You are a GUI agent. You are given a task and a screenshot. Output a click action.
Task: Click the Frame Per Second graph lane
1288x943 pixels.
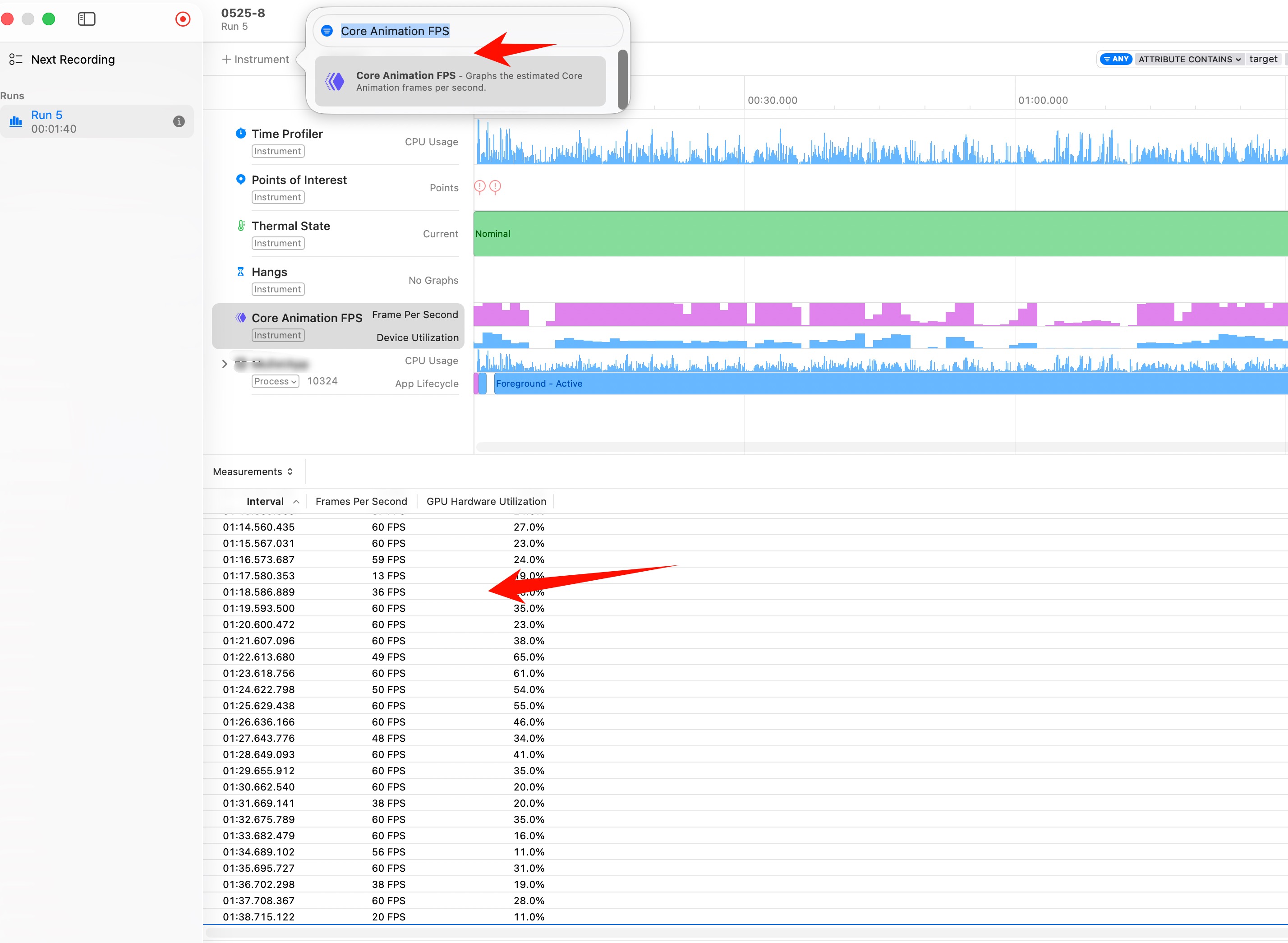881,314
